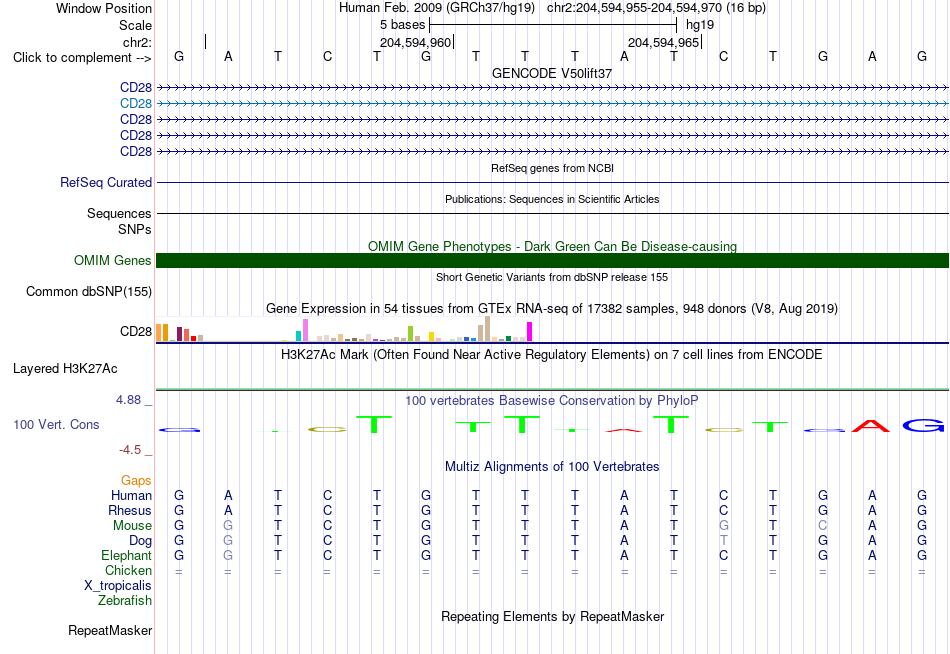Click the Human alignment row label

(131, 496)
